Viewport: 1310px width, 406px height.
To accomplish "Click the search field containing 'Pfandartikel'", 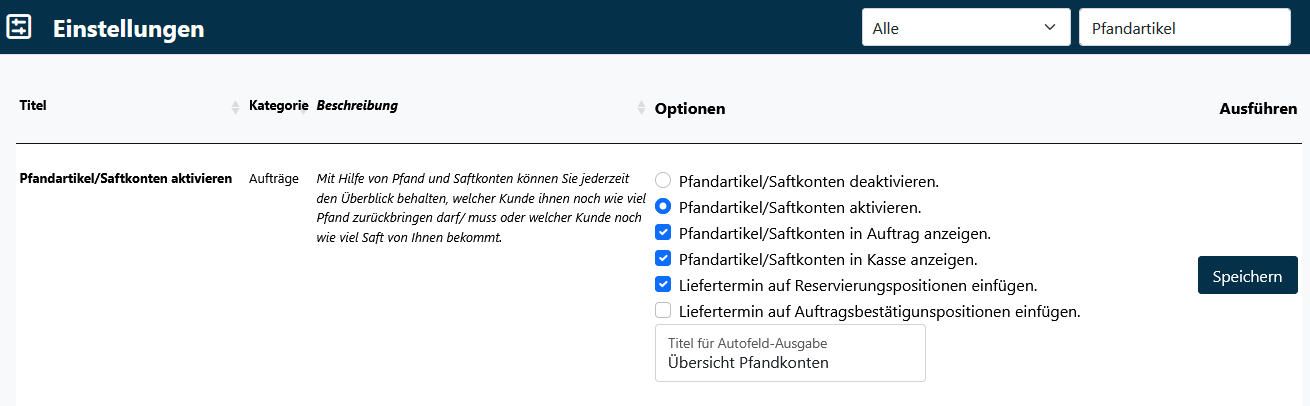I will click(x=1184, y=28).
